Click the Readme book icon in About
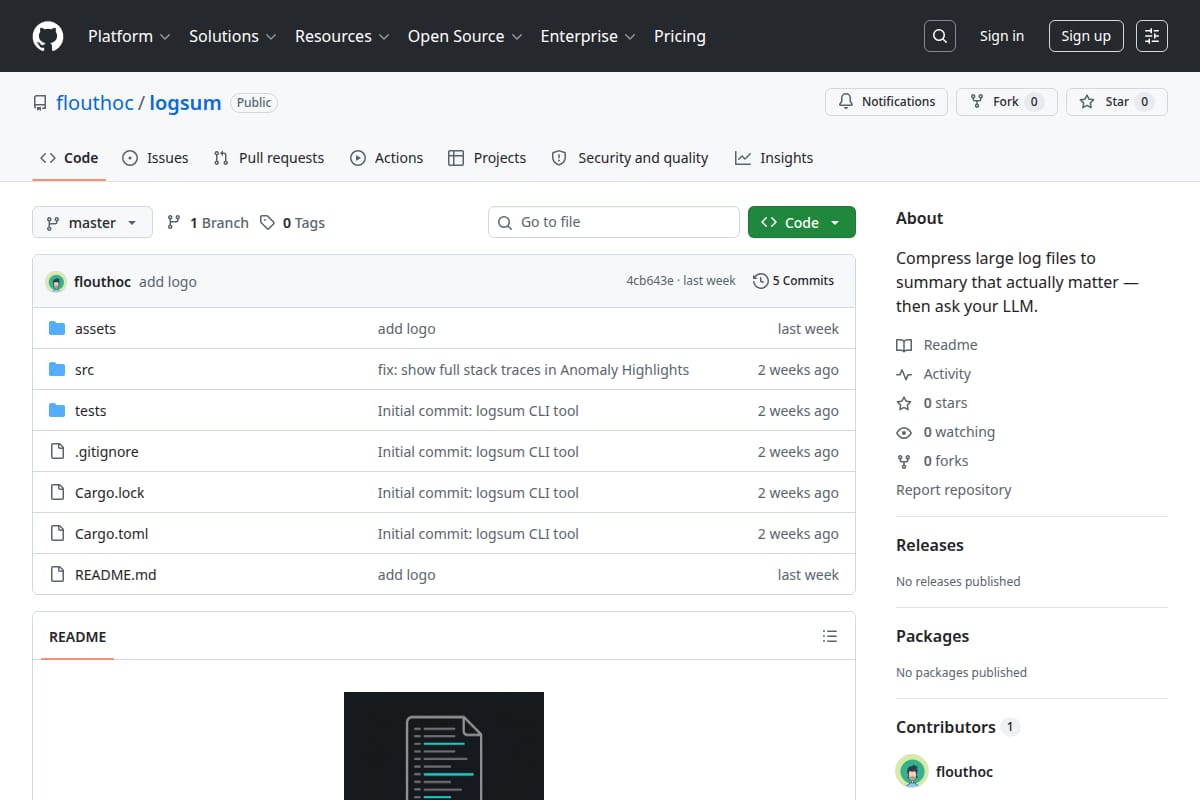1200x800 pixels. (x=904, y=345)
